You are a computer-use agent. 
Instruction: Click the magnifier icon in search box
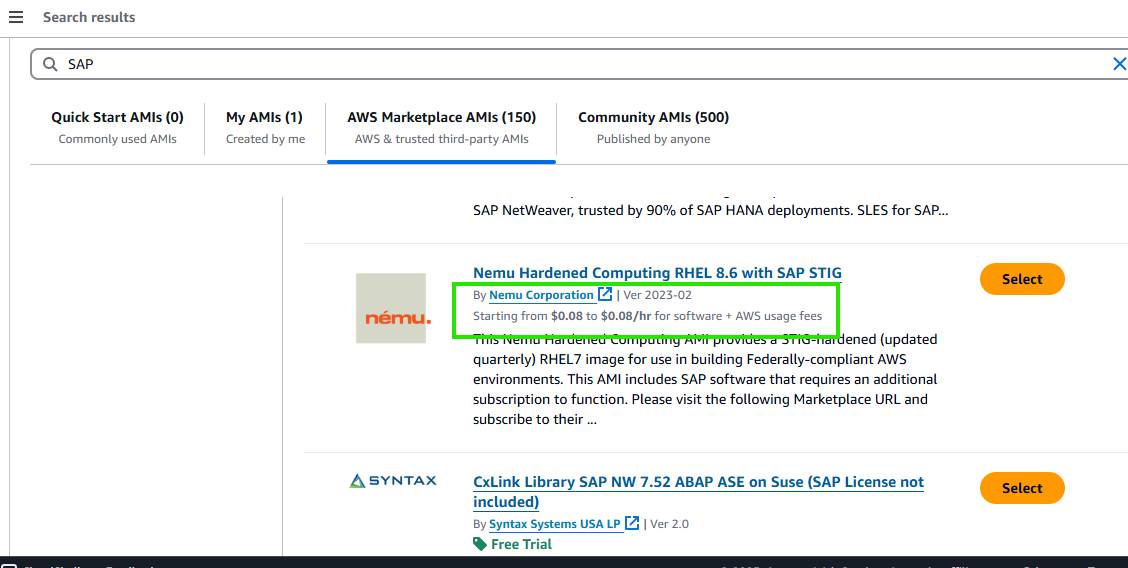[50, 64]
